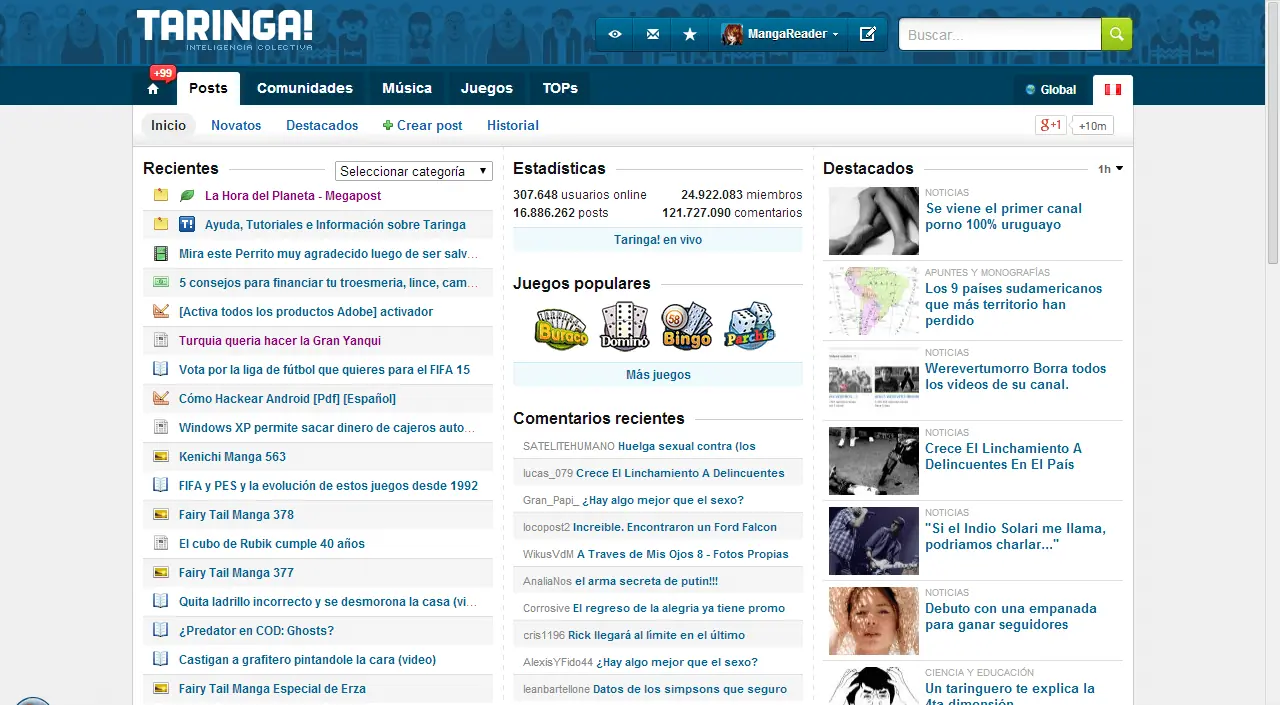Open post Windows XP permite sacar dinero de cajeros
1280x705 pixels.
click(x=327, y=428)
